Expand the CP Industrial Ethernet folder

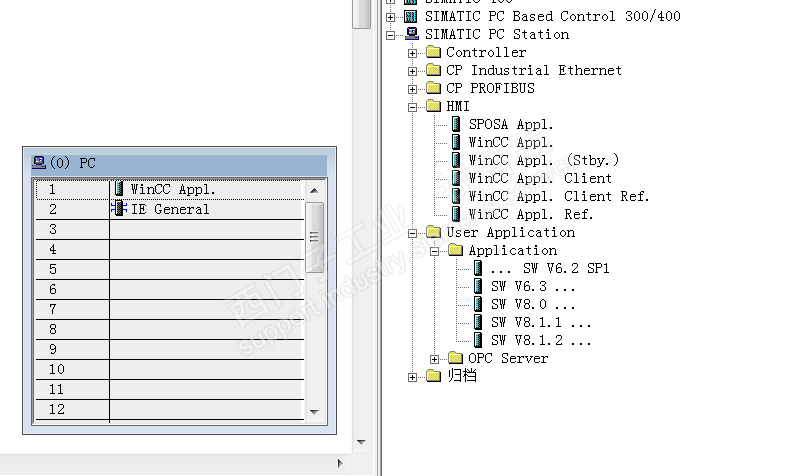click(412, 71)
